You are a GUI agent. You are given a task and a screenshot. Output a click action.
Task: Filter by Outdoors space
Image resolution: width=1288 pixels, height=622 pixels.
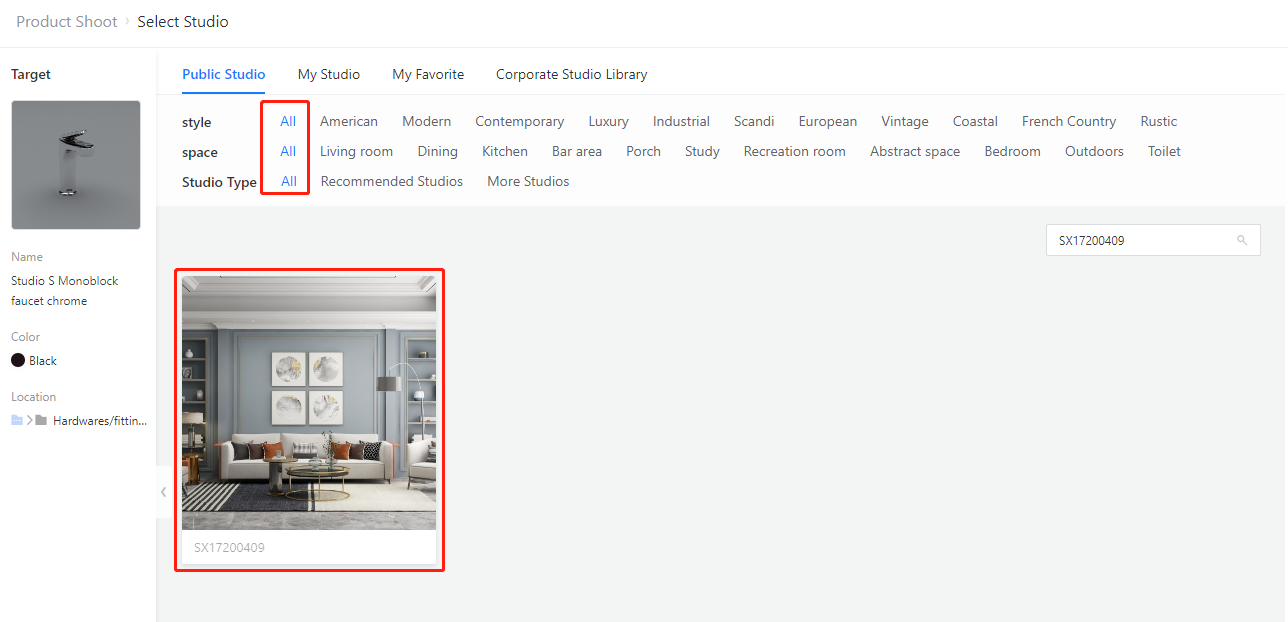pyautogui.click(x=1095, y=151)
